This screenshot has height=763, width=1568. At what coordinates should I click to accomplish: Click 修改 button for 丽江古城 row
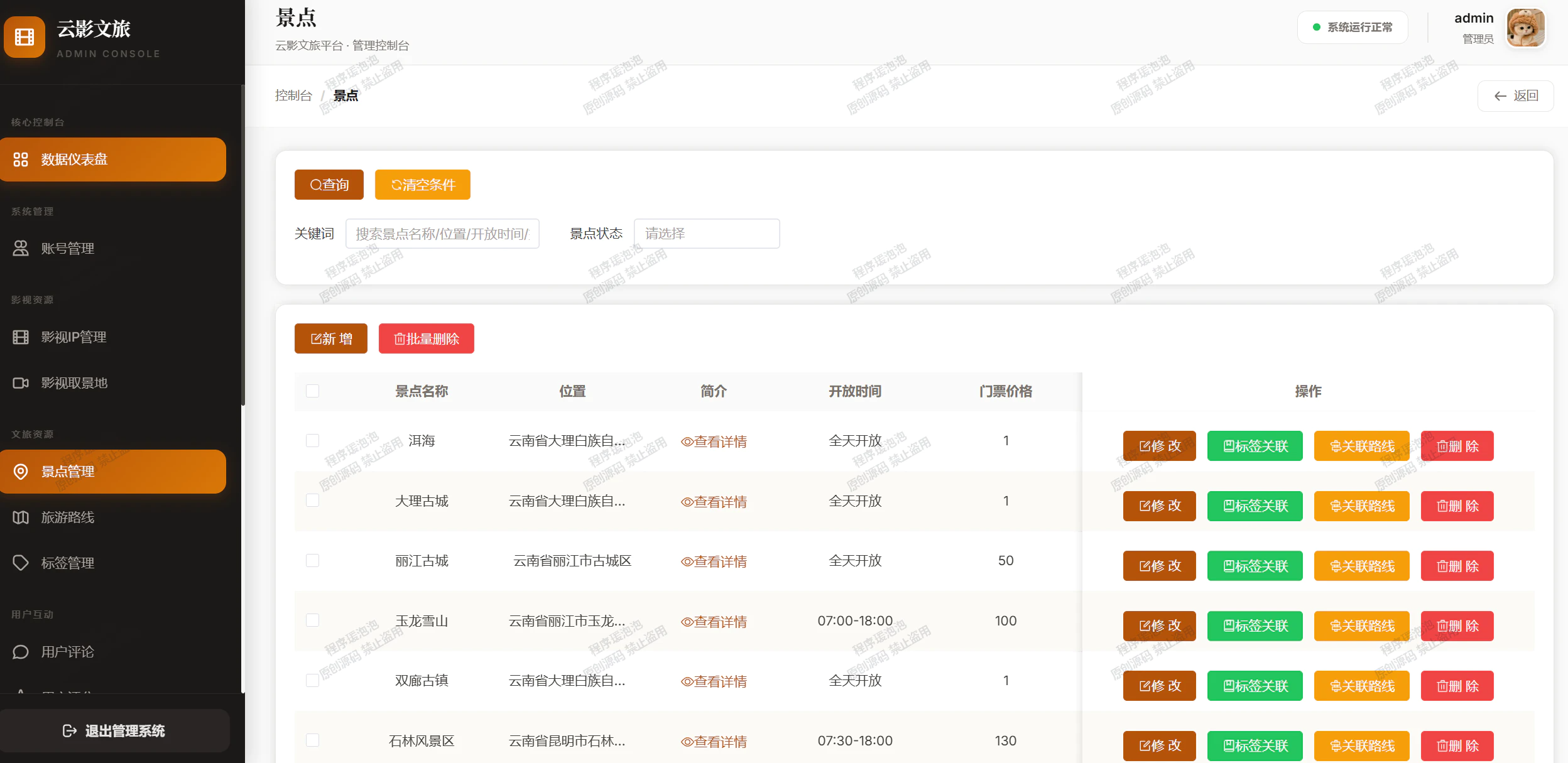1160,566
